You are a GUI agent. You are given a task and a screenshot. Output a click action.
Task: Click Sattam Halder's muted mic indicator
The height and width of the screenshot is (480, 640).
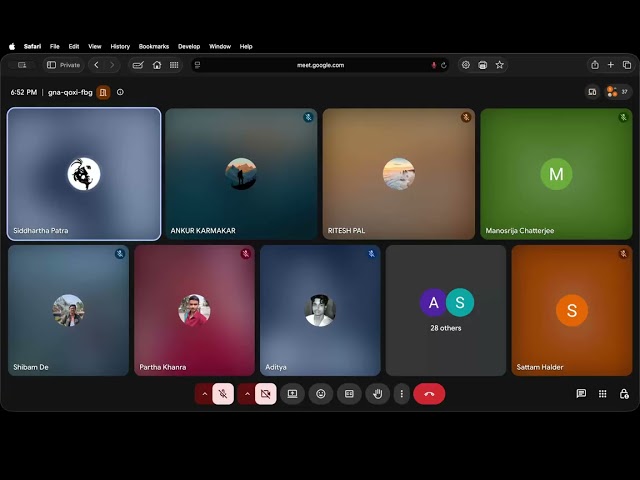pos(623,254)
